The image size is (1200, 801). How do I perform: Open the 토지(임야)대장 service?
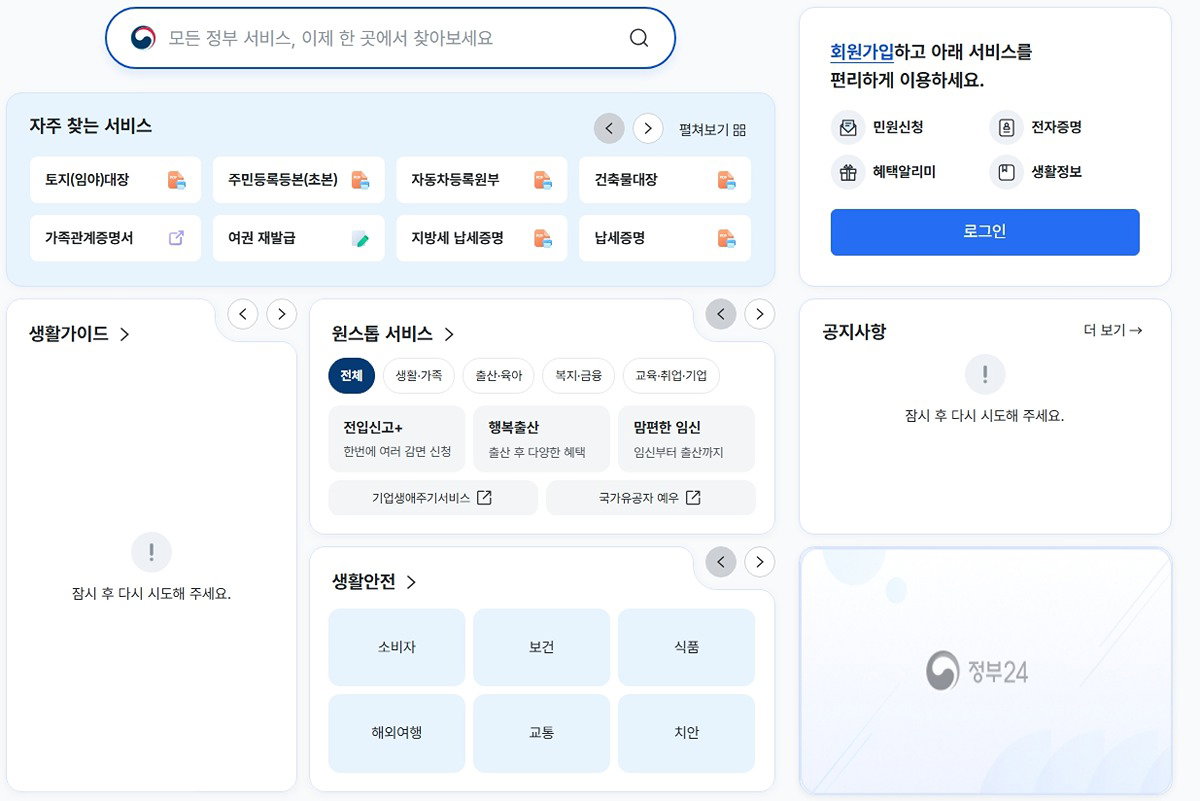115,180
